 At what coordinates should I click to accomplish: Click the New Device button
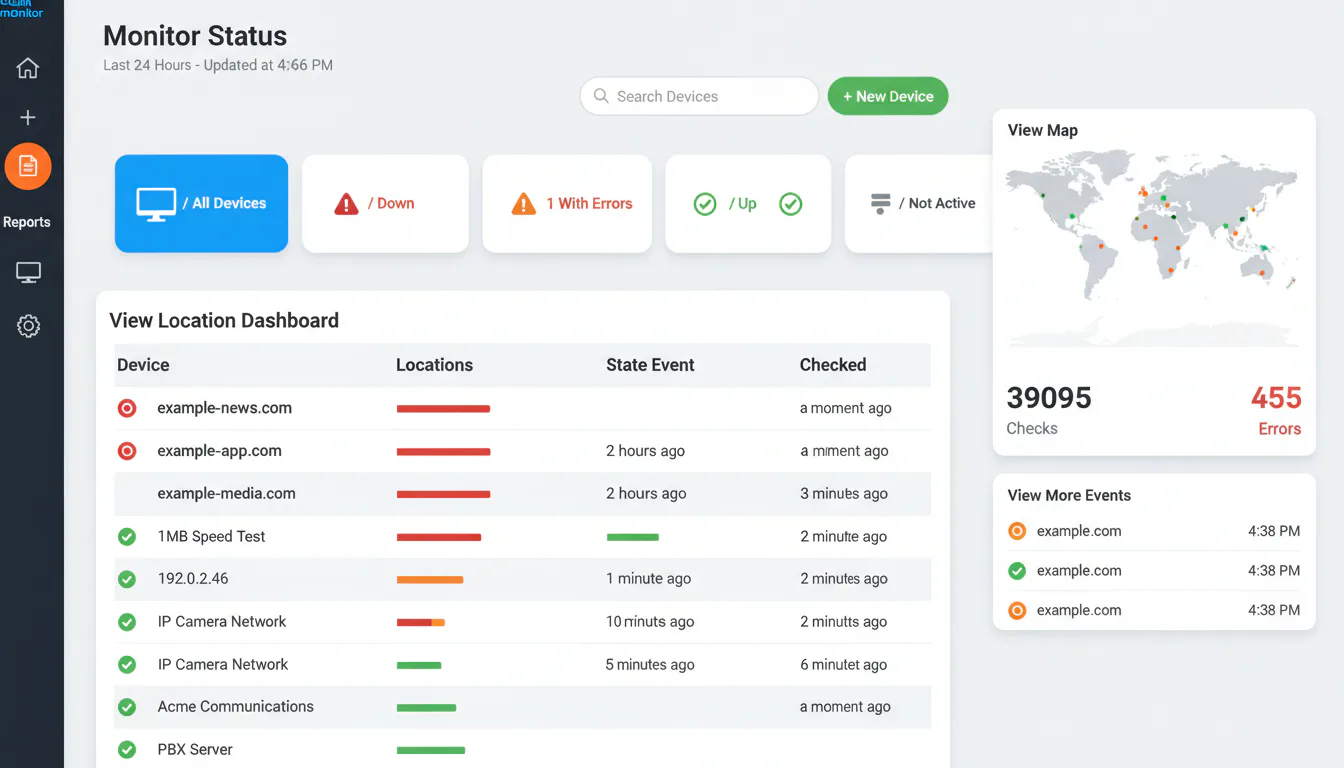pyautogui.click(x=888, y=97)
